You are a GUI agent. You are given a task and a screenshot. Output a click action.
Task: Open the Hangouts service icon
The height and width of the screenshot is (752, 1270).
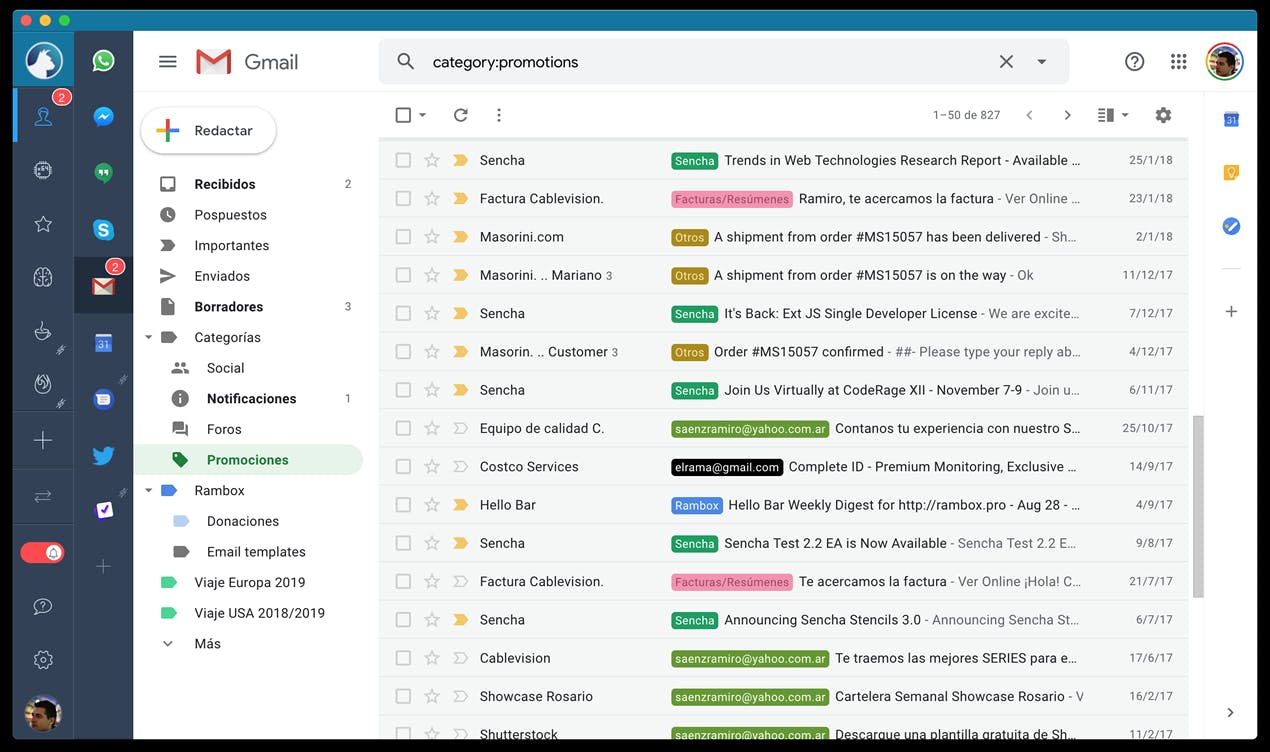coord(103,173)
